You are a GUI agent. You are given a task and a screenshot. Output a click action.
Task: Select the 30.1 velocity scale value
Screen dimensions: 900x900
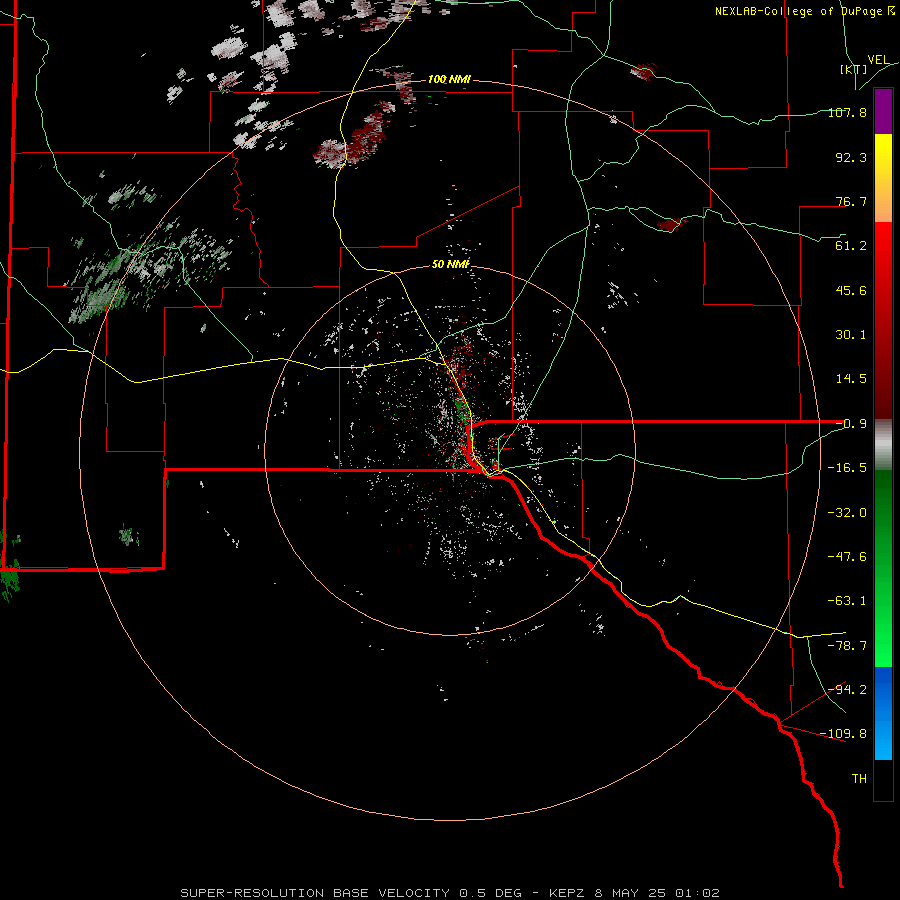point(851,335)
